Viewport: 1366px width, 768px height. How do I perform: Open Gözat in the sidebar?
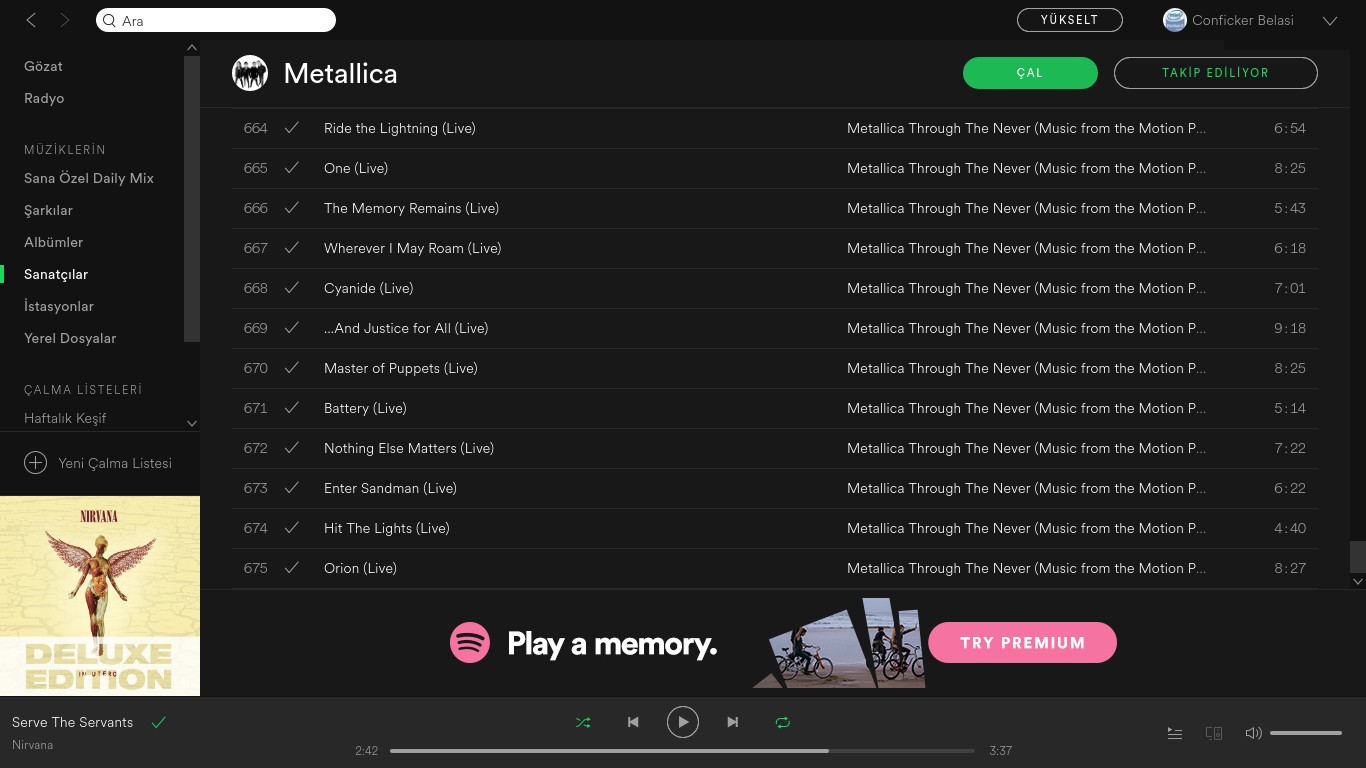43,66
